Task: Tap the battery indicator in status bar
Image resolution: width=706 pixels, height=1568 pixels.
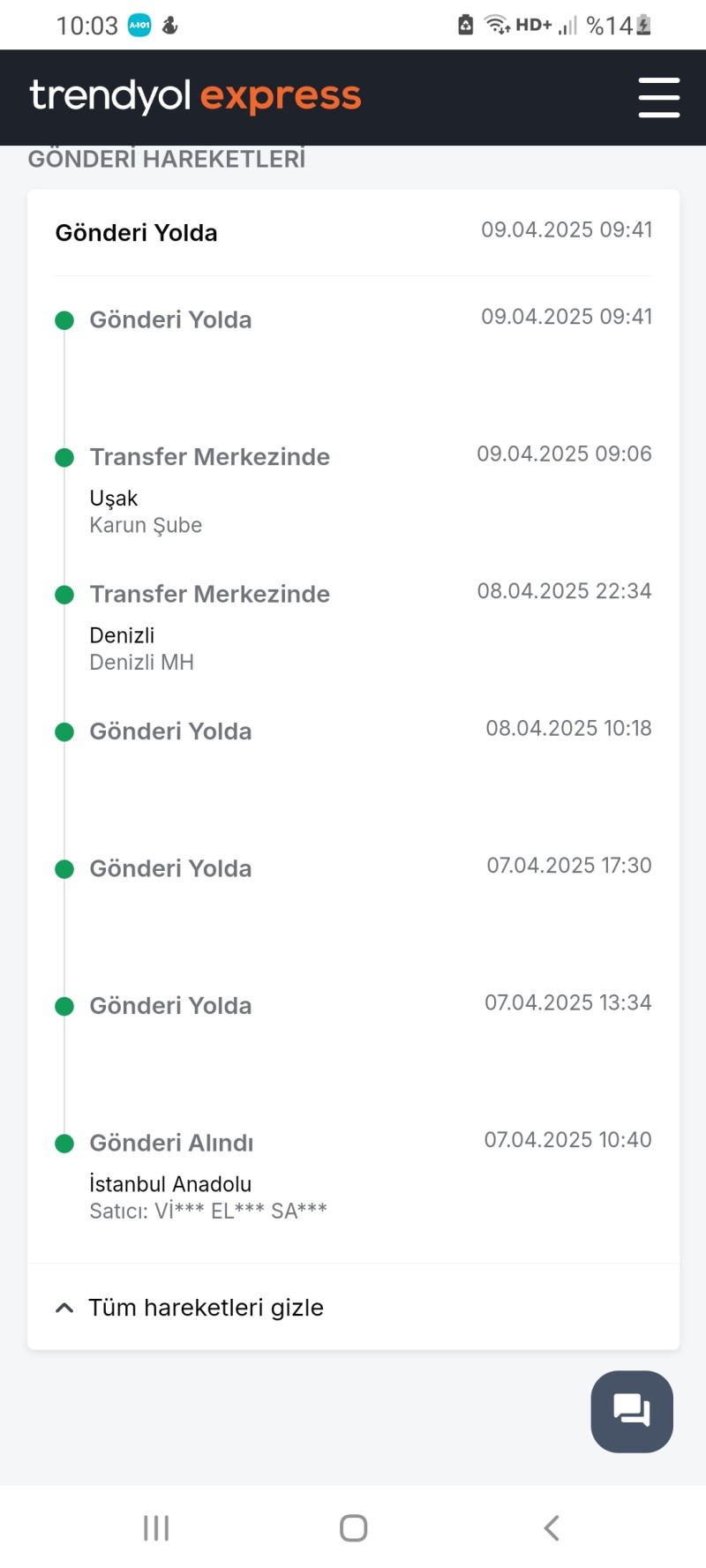Action: coord(644,26)
